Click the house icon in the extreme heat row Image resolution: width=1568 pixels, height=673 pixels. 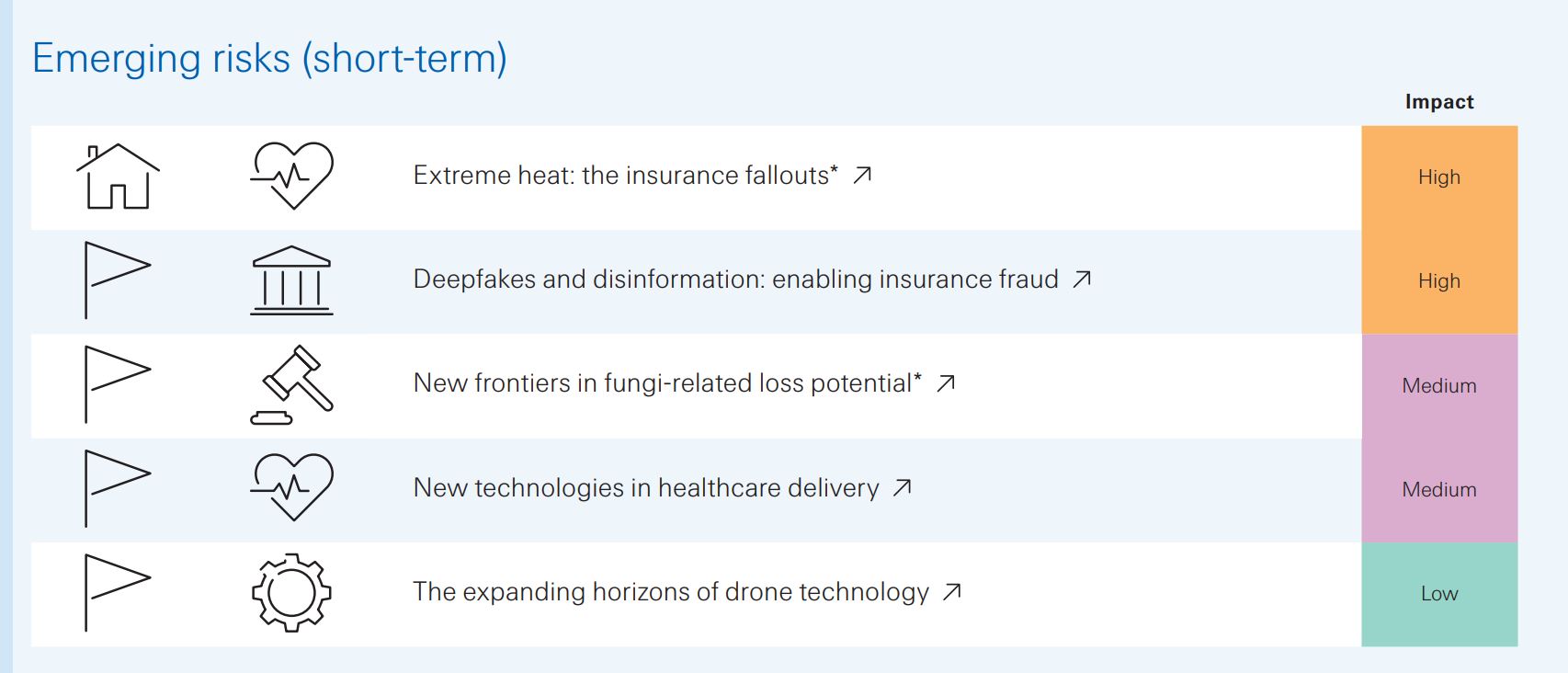118,177
